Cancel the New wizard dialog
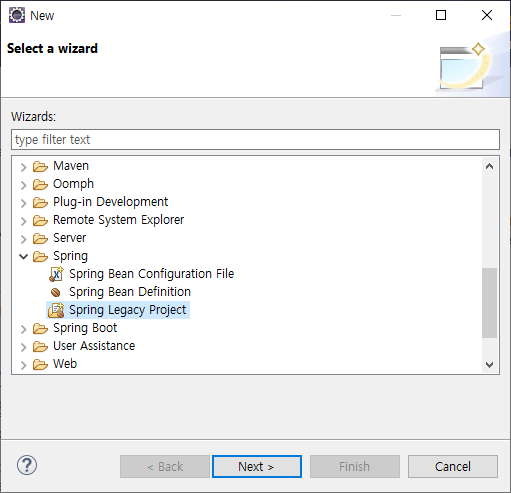511x493 pixels. click(x=453, y=466)
